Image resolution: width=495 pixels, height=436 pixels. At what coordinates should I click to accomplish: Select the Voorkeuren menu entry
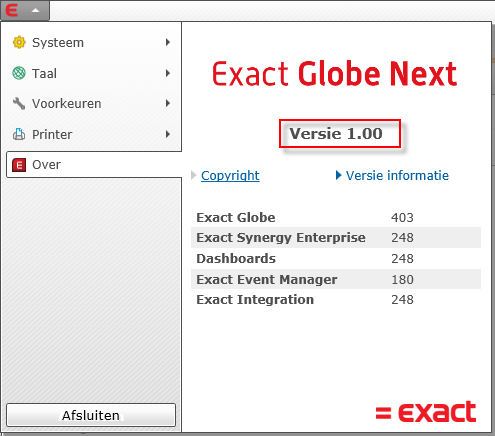[x=91, y=103]
